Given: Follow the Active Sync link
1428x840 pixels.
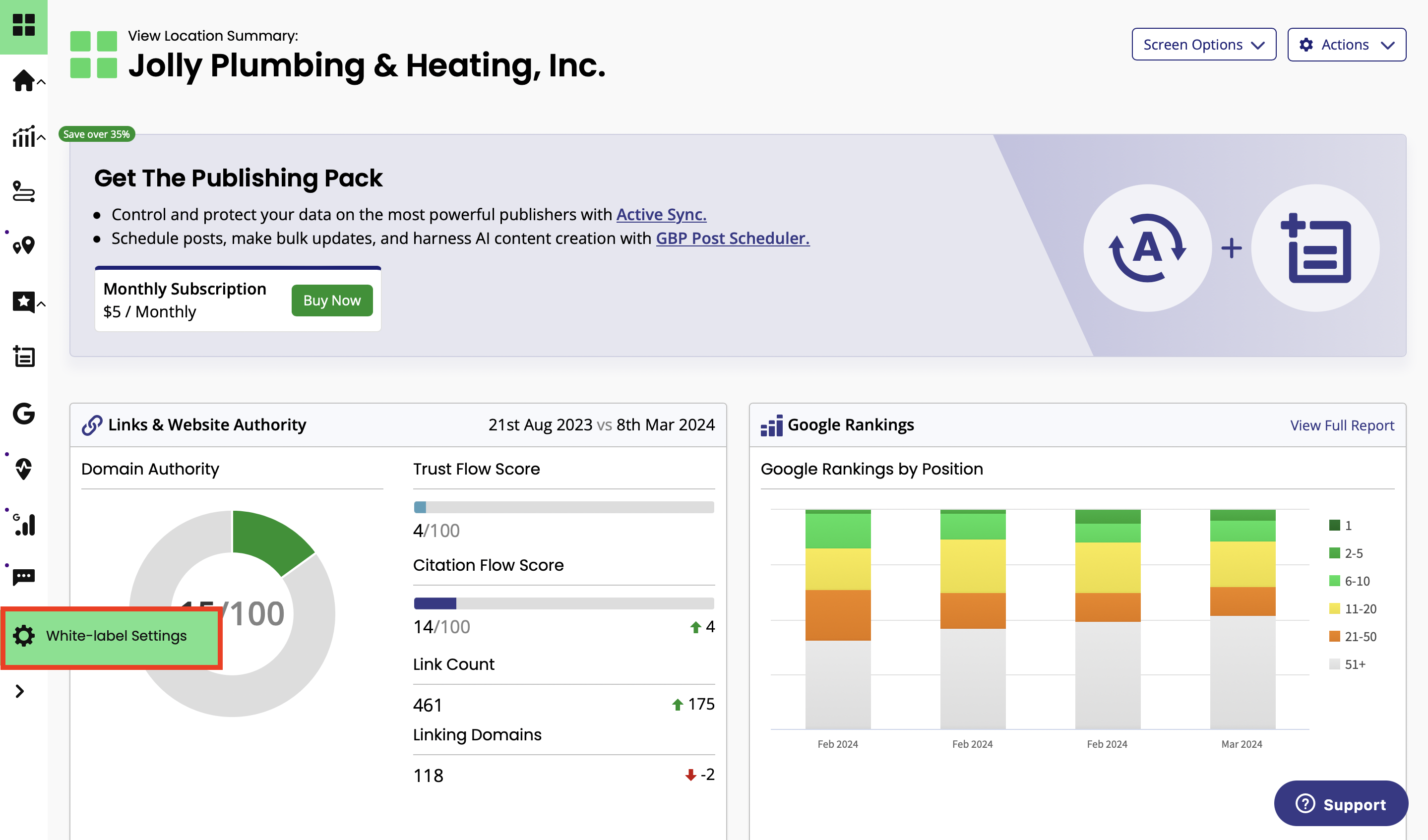Looking at the screenshot, I should (661, 215).
